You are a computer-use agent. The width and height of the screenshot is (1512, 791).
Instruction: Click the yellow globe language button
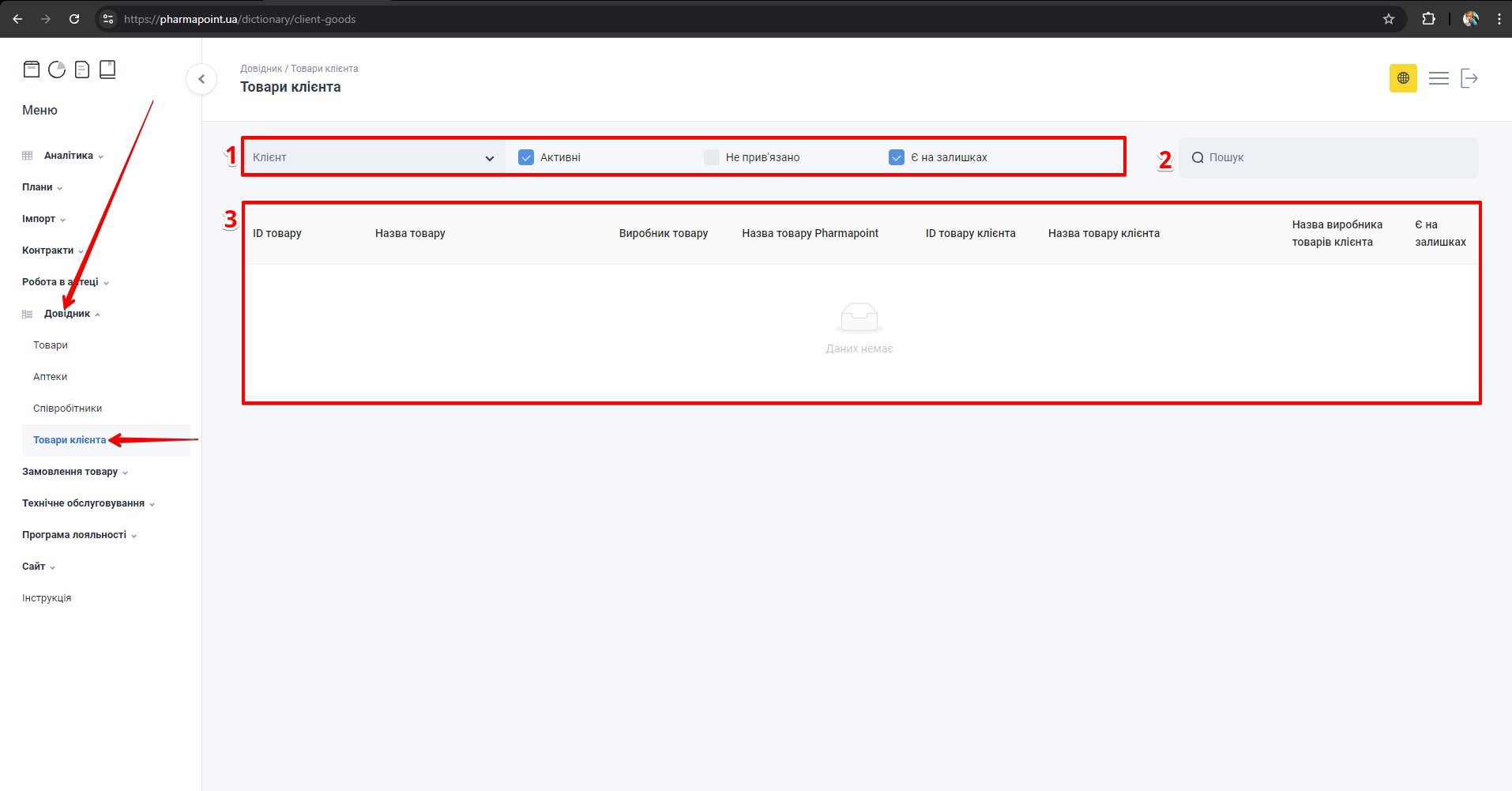point(1403,78)
